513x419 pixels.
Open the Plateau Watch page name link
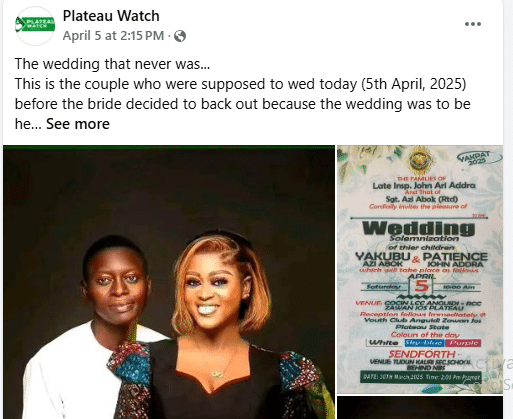tap(111, 16)
